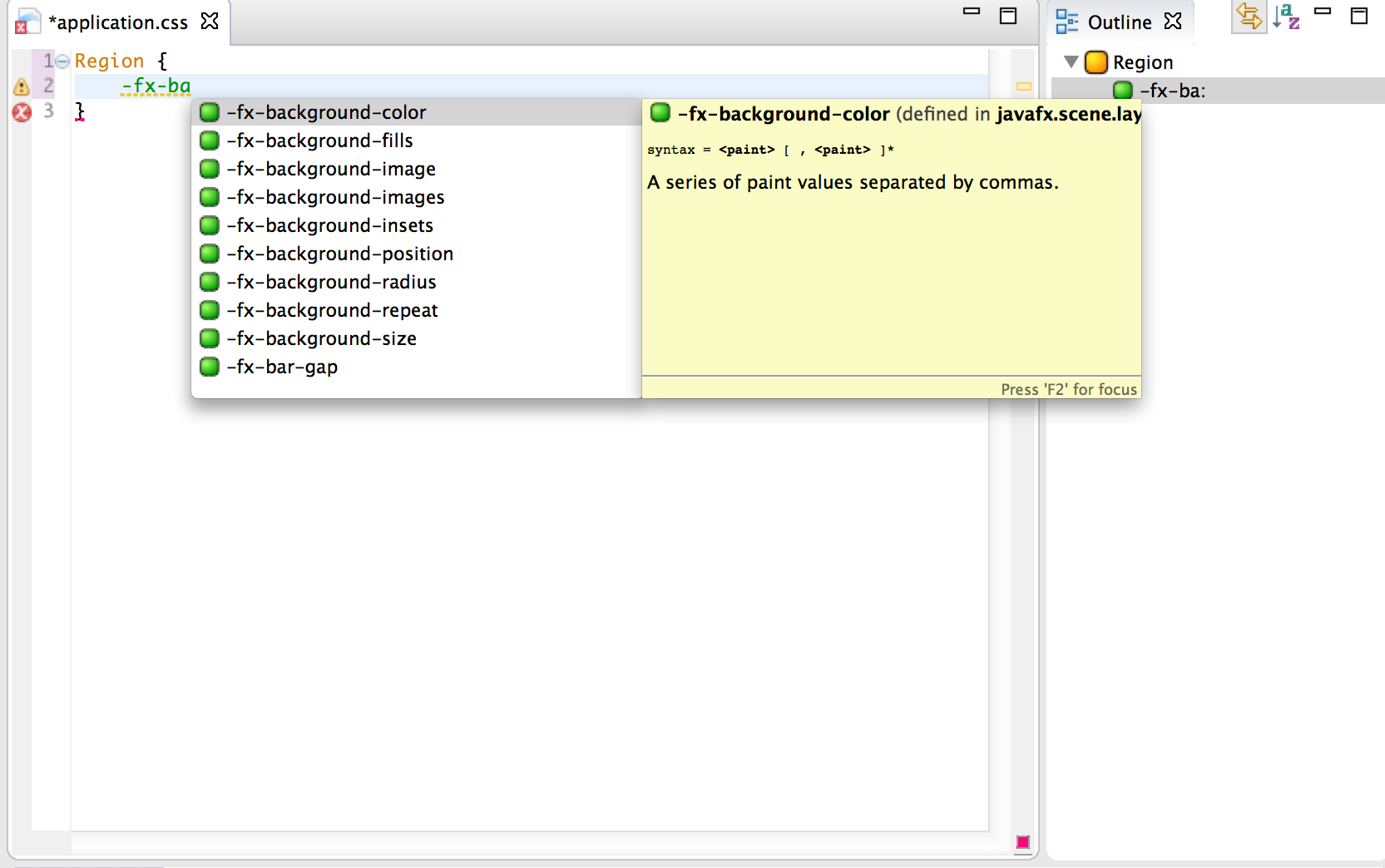The width and height of the screenshot is (1385, 868).
Task: Click the warning marker on line 2
Action: click(x=22, y=86)
